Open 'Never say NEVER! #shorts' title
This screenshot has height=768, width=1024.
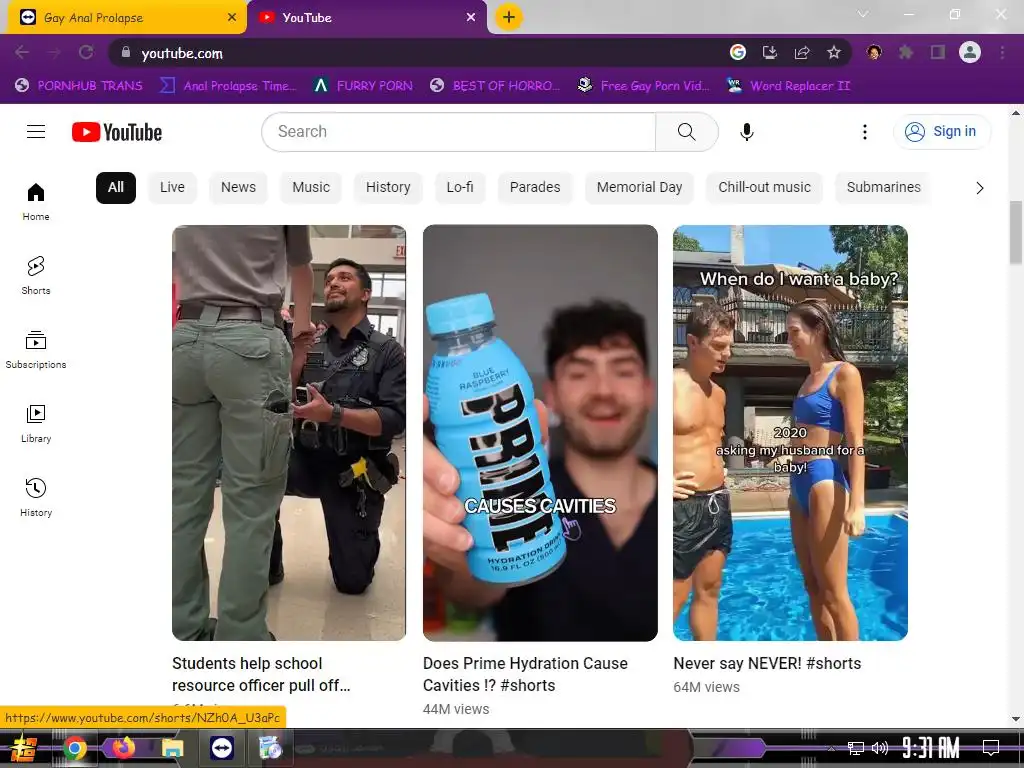(x=767, y=664)
